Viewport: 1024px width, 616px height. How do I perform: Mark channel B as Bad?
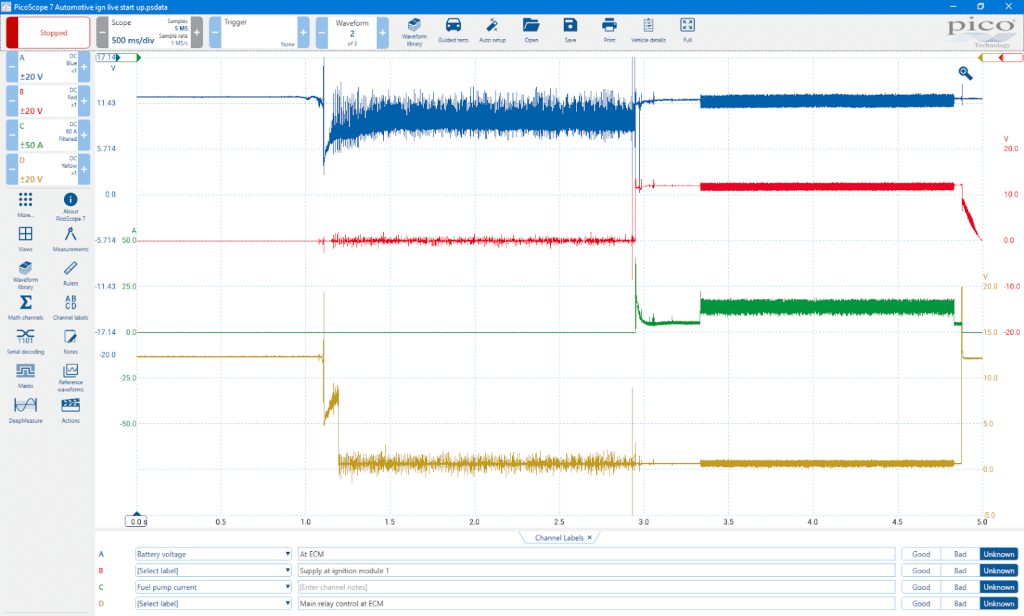[959, 570]
